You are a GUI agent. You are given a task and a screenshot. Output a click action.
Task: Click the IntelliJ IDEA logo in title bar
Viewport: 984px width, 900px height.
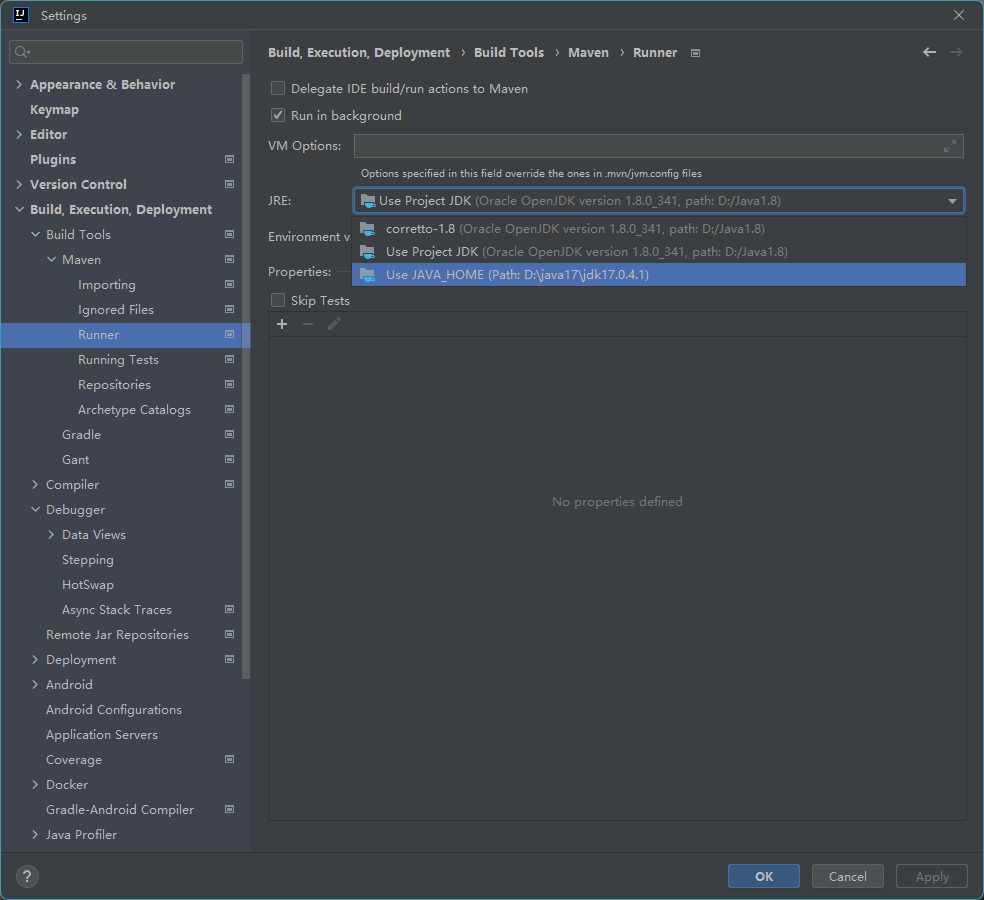(21, 15)
